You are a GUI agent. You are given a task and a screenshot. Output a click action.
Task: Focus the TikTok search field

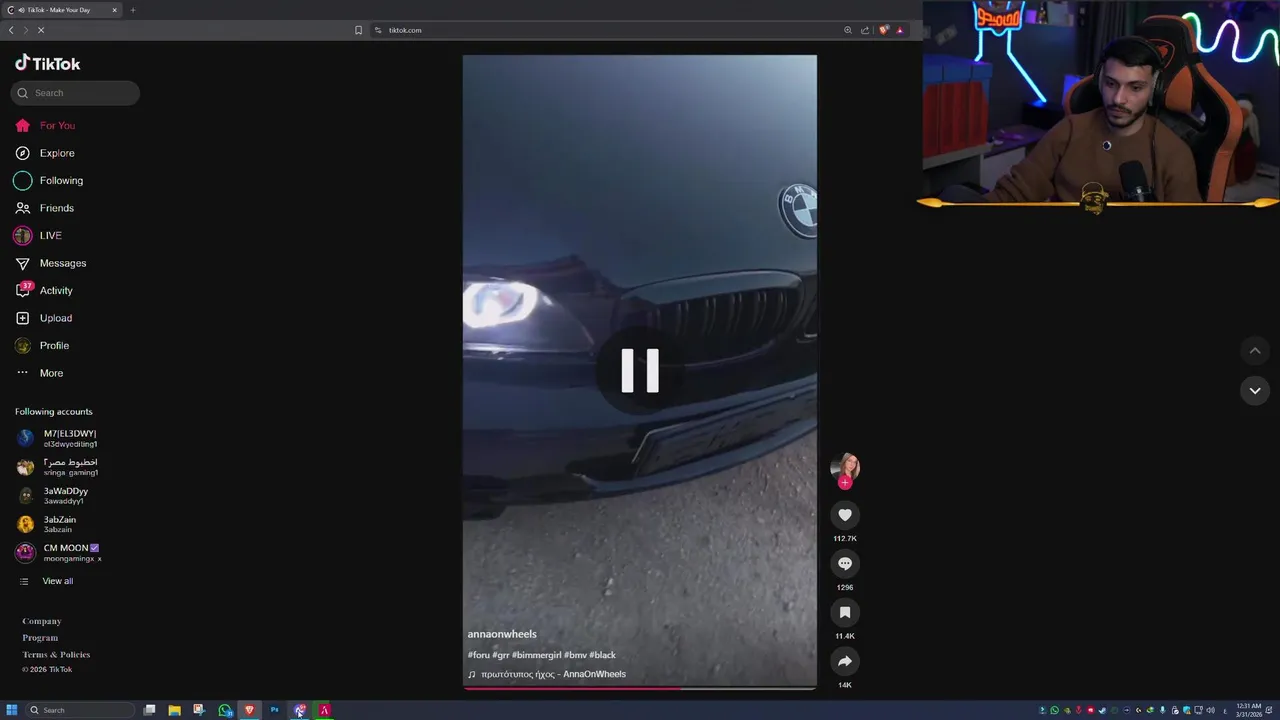pyautogui.click(x=75, y=93)
